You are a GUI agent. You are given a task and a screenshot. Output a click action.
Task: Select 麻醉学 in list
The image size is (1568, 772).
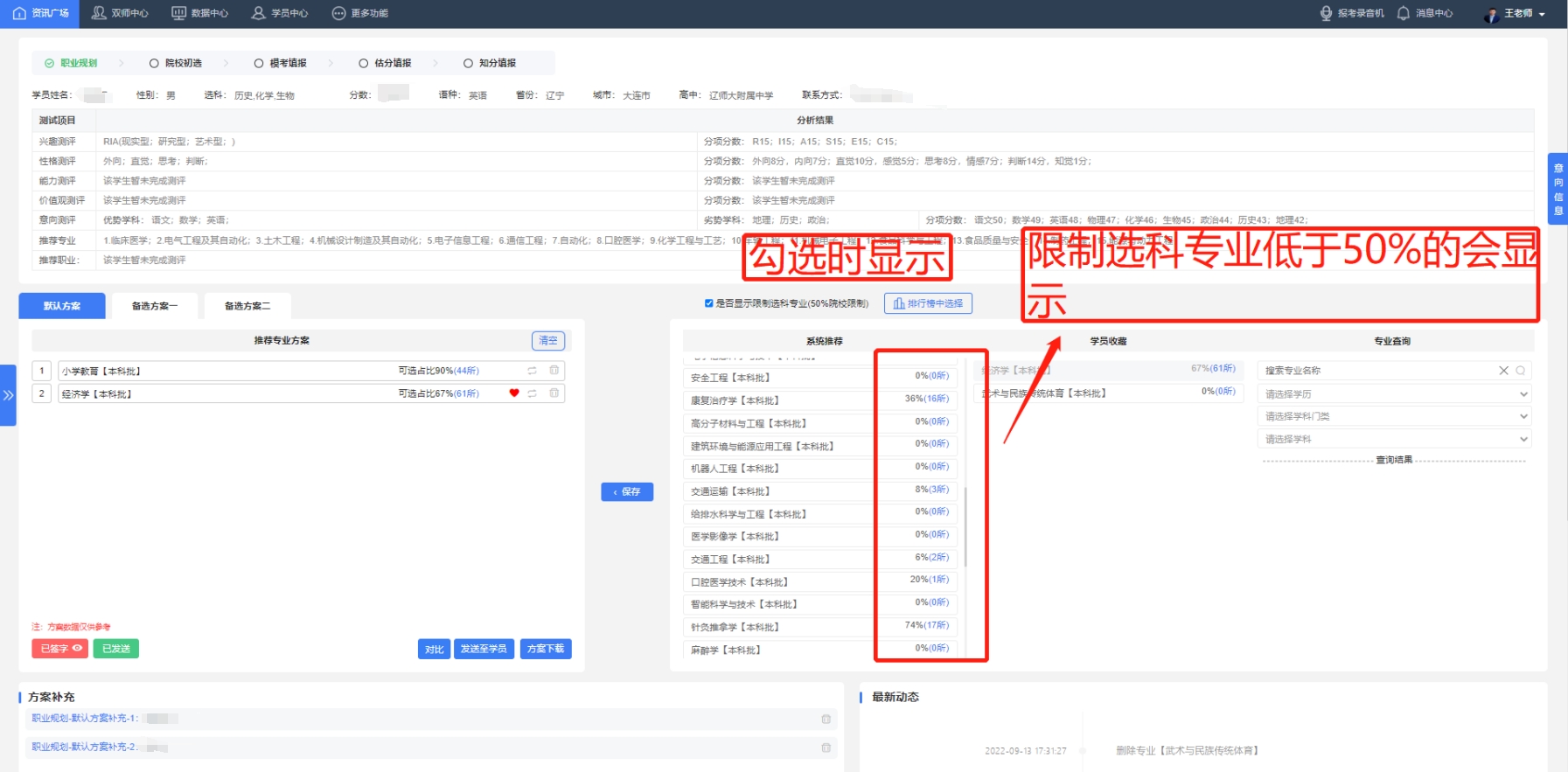[x=819, y=650]
